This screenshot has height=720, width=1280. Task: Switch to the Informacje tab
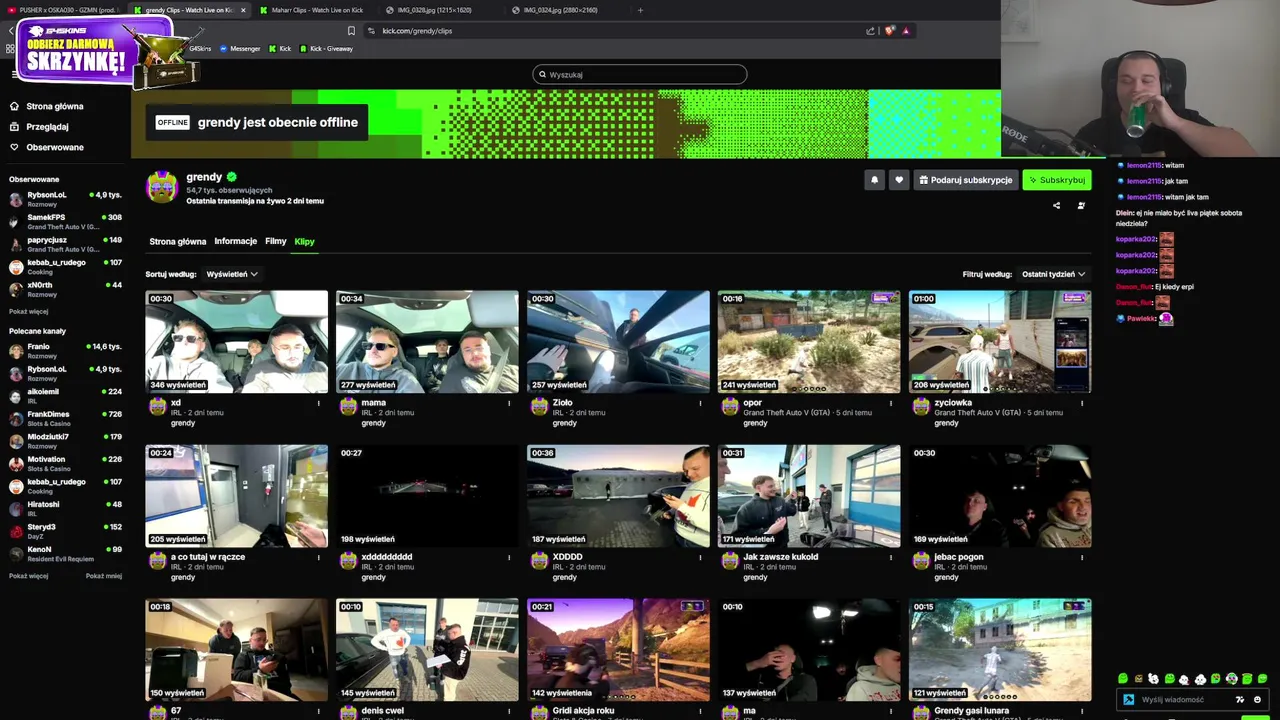click(235, 241)
